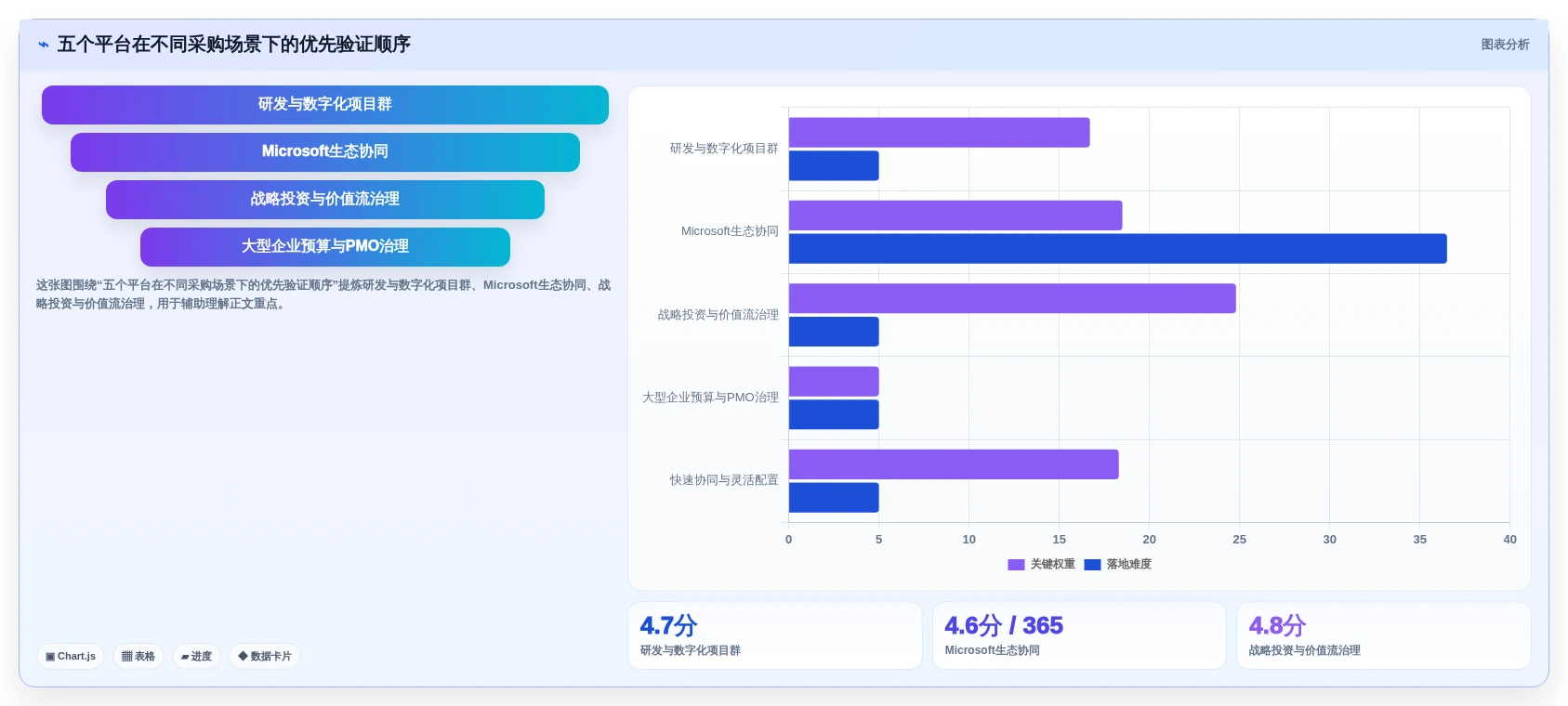Click the 大型企业预算与PMO治理 y-axis label

pos(710,398)
